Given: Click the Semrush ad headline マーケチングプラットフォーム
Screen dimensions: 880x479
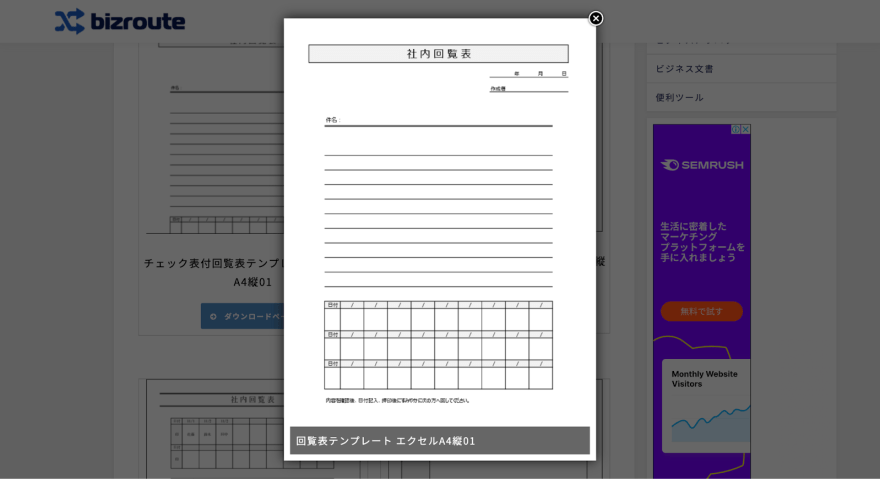Looking at the screenshot, I should click(702, 241).
